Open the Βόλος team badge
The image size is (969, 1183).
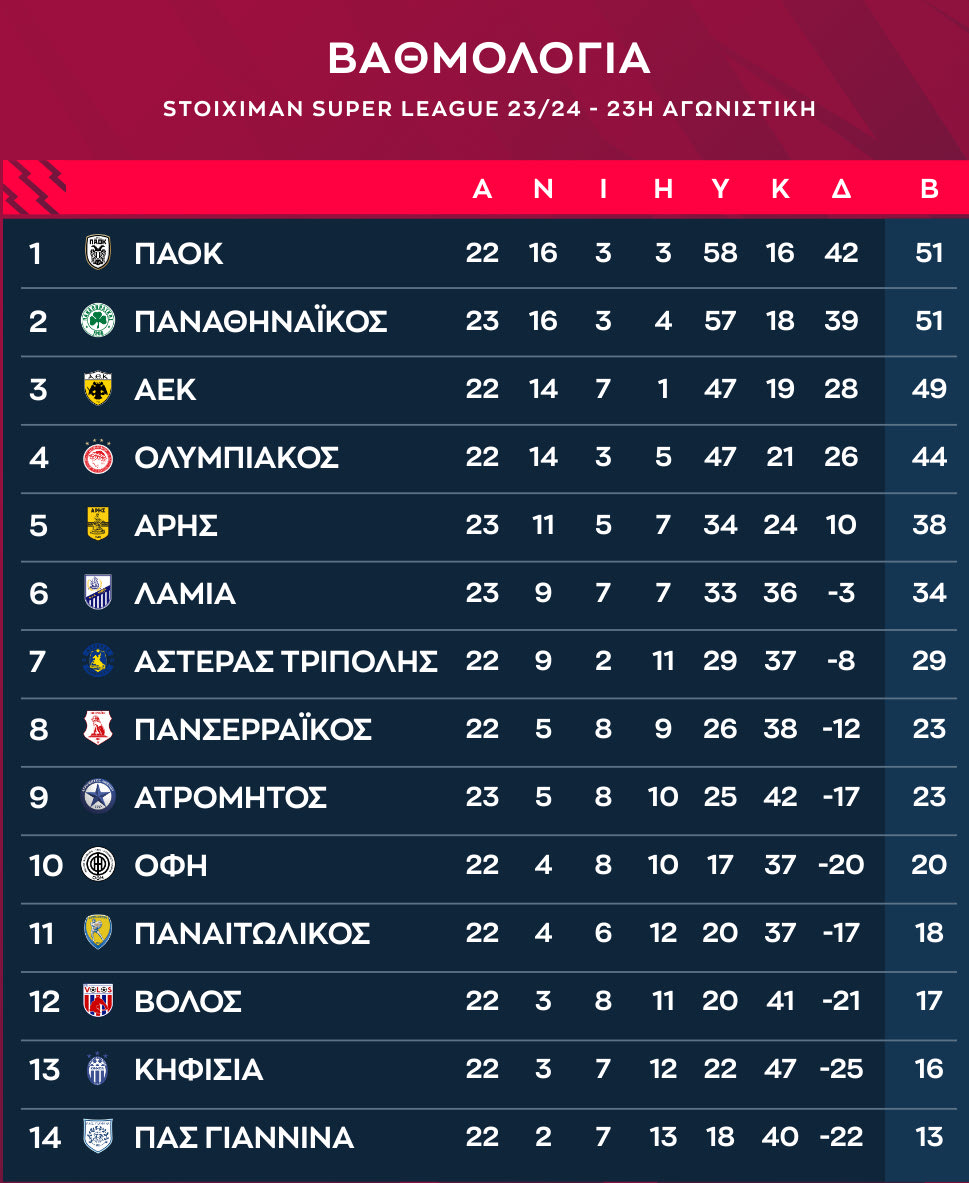[x=98, y=1001]
